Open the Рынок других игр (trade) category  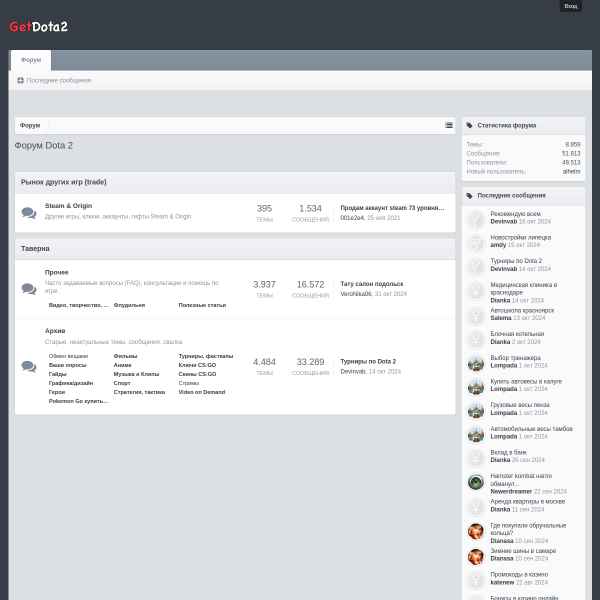coord(64,182)
